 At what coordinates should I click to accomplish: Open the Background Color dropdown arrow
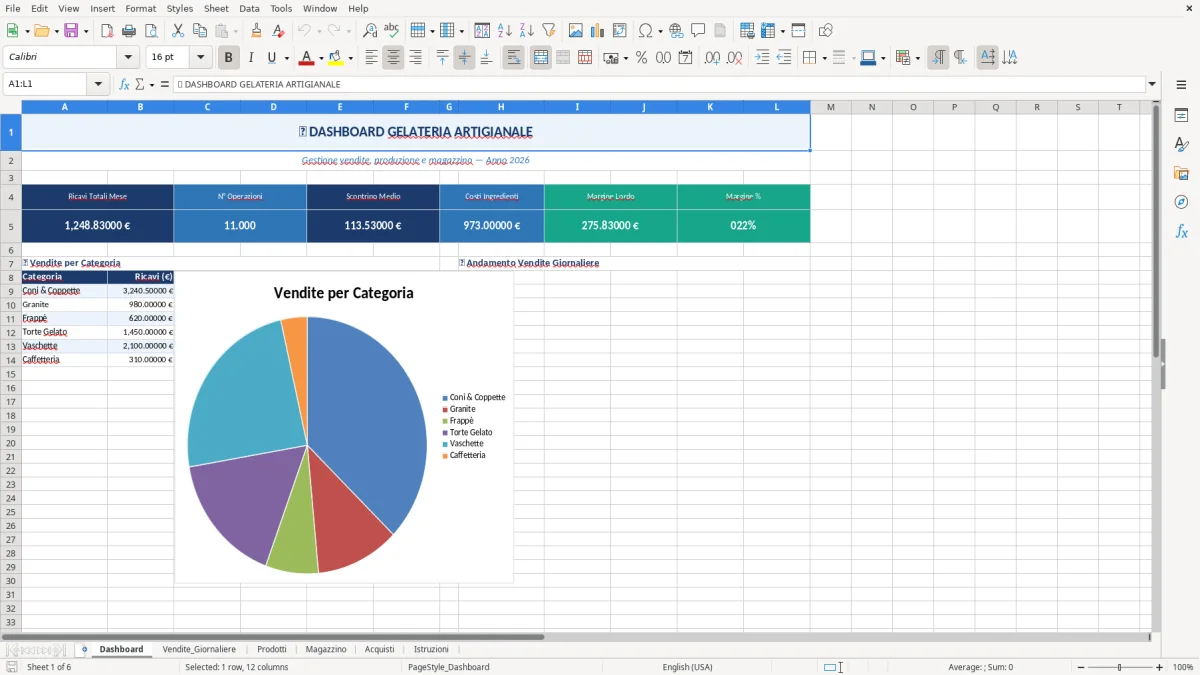350,58
